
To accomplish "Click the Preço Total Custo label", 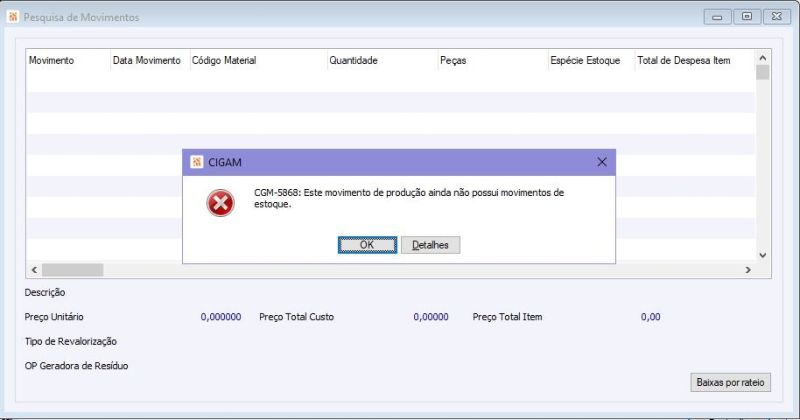I will tap(296, 317).
